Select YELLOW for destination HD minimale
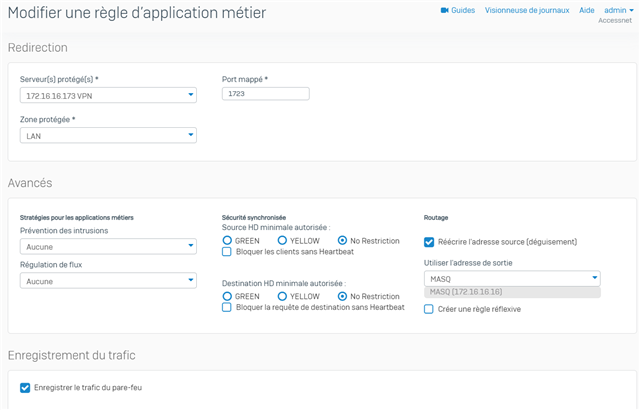Screen dimensions: 640x410 (282, 296)
